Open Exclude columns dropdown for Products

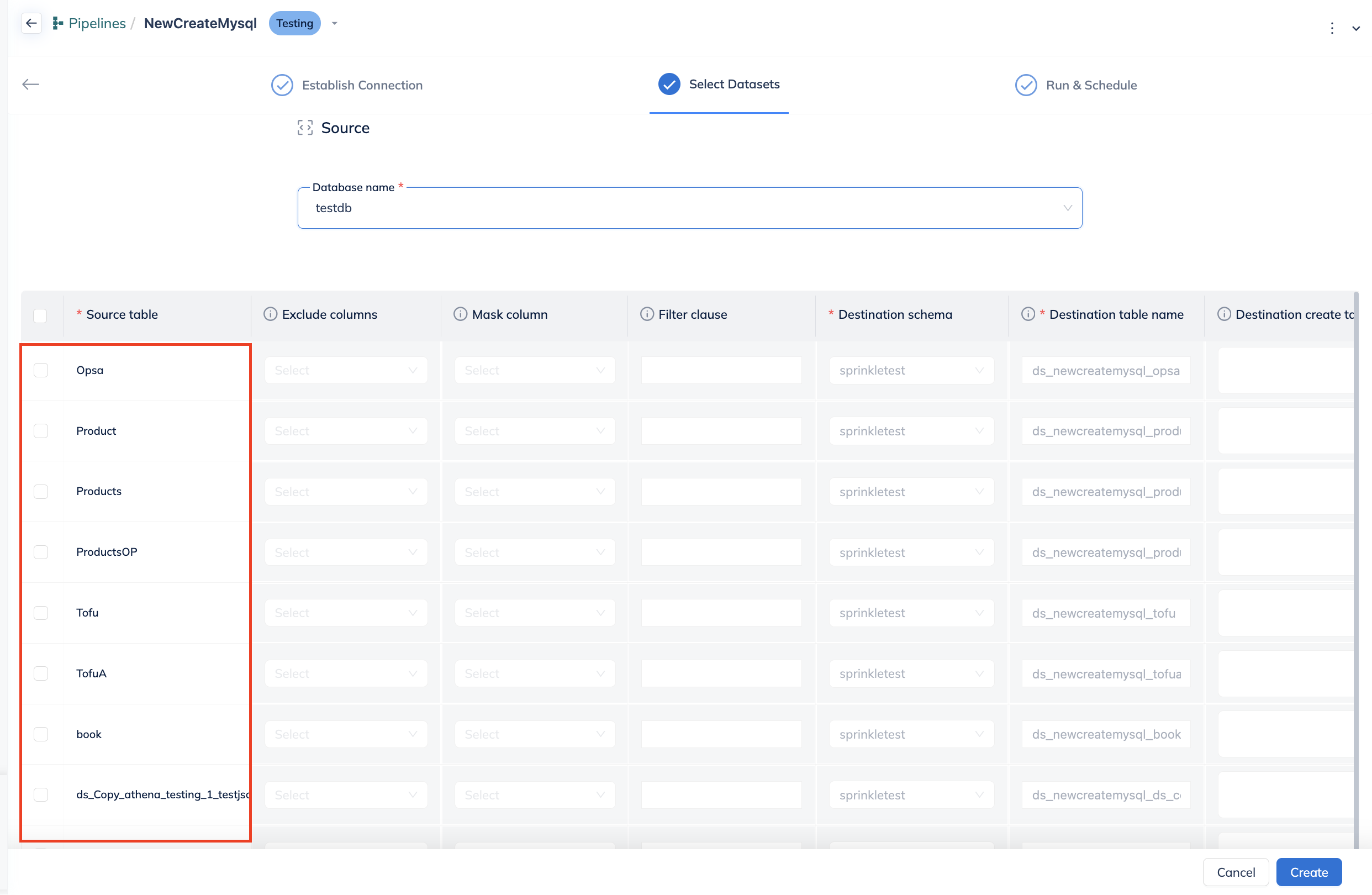346,492
